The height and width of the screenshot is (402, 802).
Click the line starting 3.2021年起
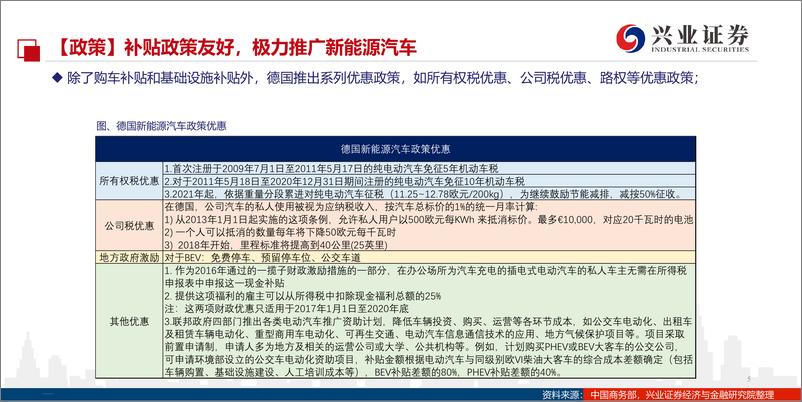pos(423,194)
